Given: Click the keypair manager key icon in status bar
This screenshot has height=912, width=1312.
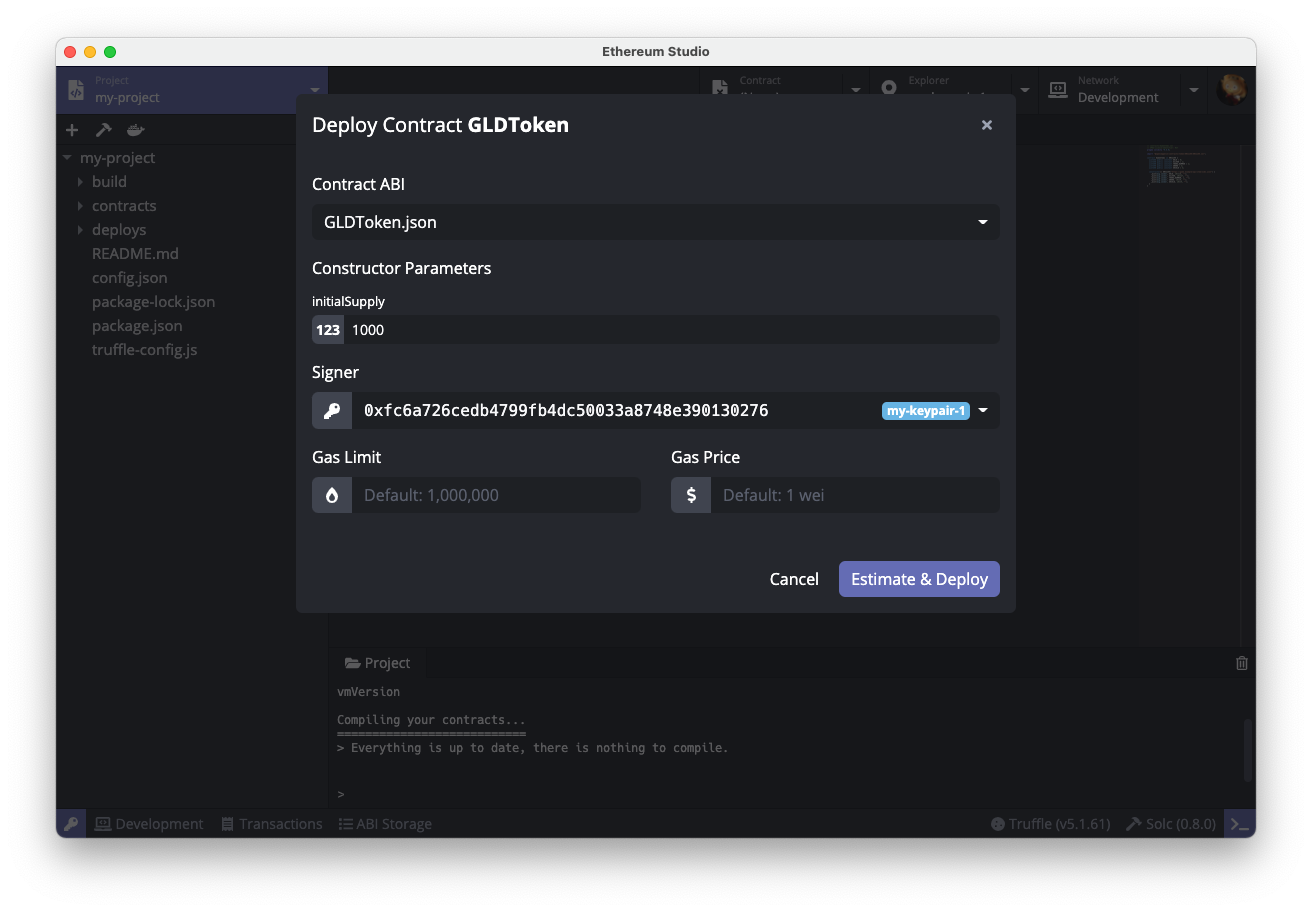Looking at the screenshot, I should pos(71,824).
